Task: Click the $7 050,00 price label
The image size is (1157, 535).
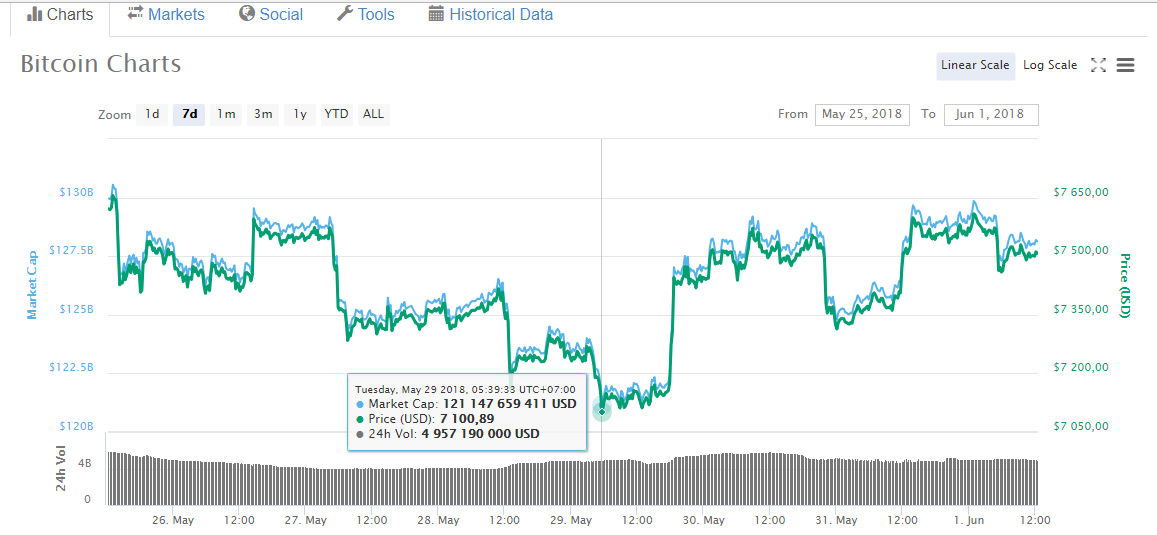Action: click(x=1082, y=427)
